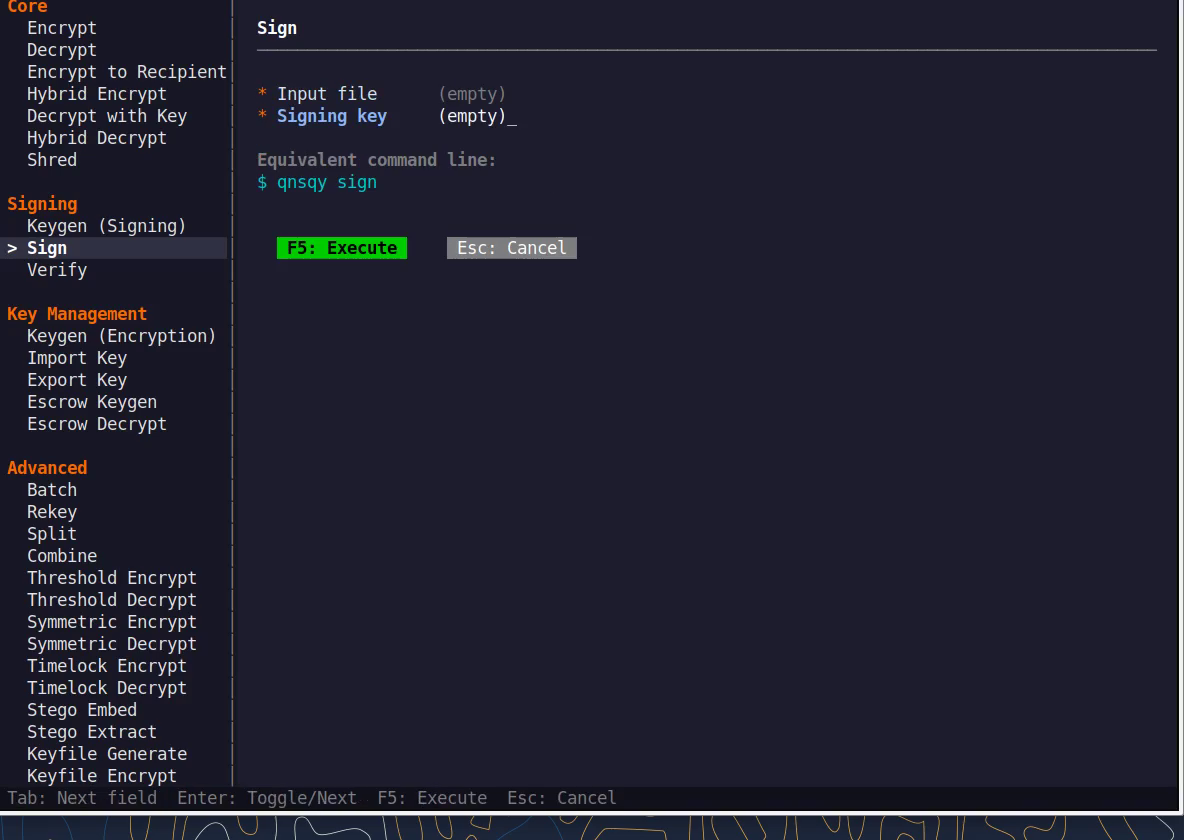Select Threshold Encrypt

coord(112,577)
